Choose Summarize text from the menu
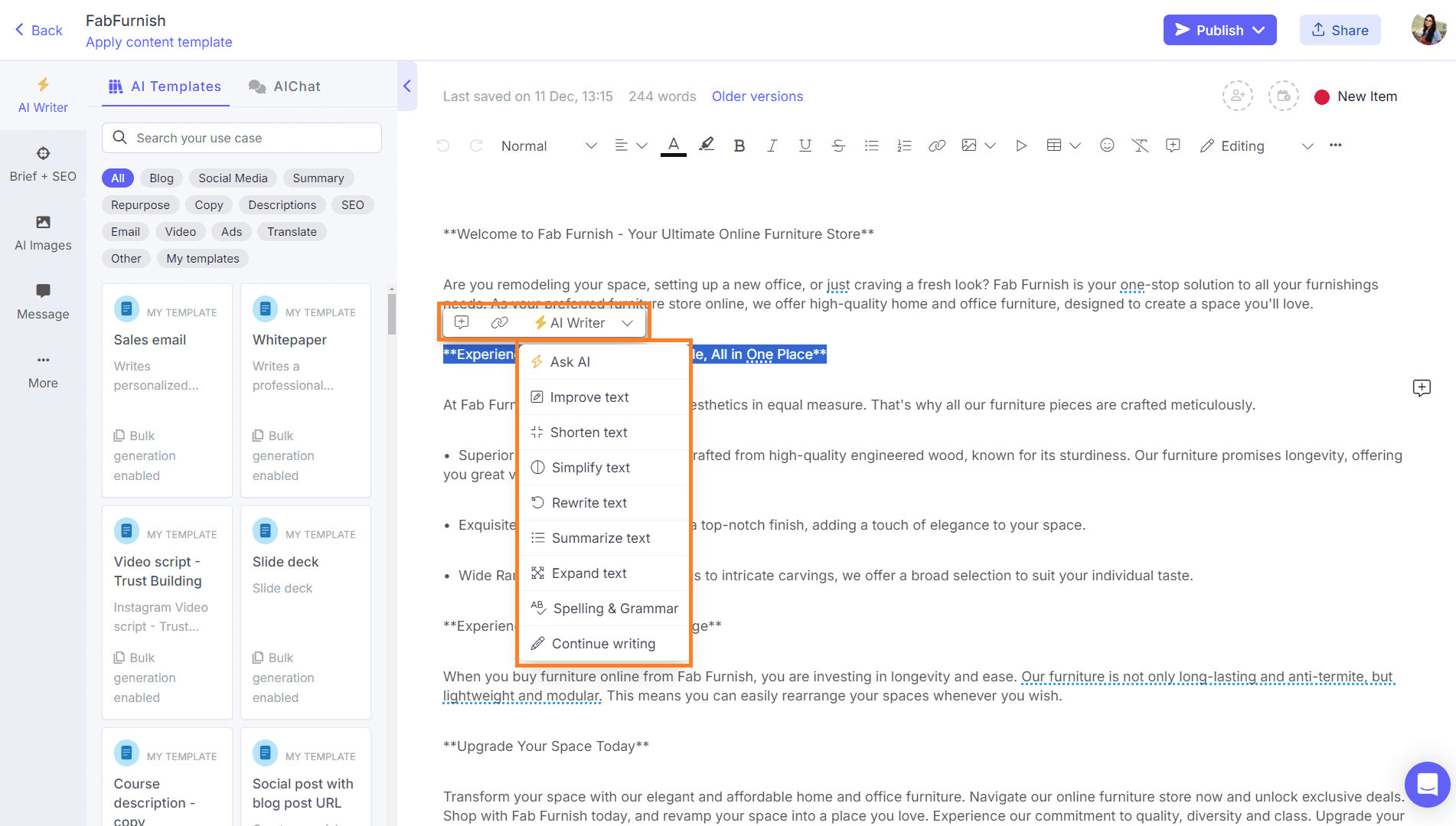This screenshot has height=826, width=1456. point(602,537)
